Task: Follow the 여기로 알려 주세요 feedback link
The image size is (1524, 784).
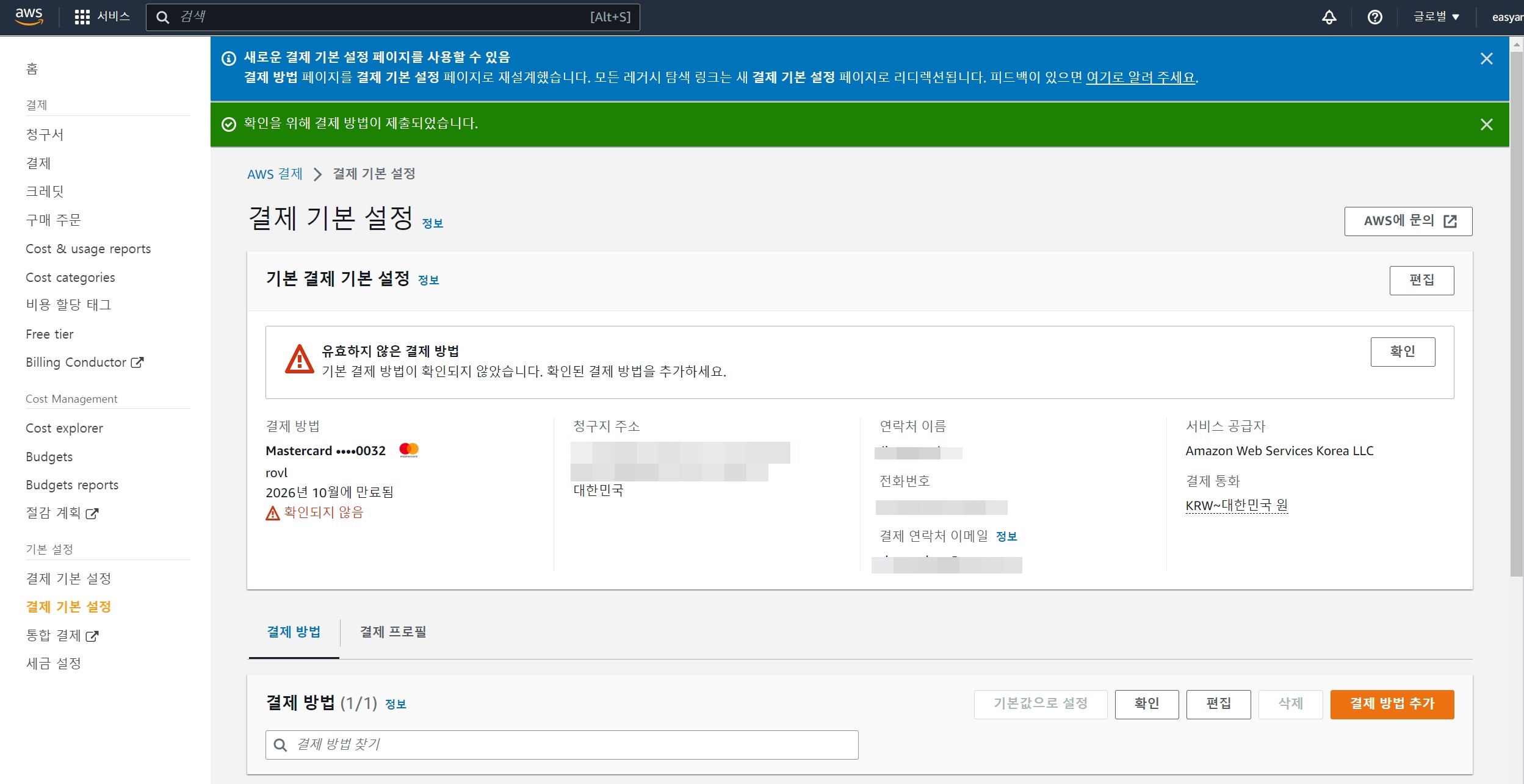Action: (1141, 77)
